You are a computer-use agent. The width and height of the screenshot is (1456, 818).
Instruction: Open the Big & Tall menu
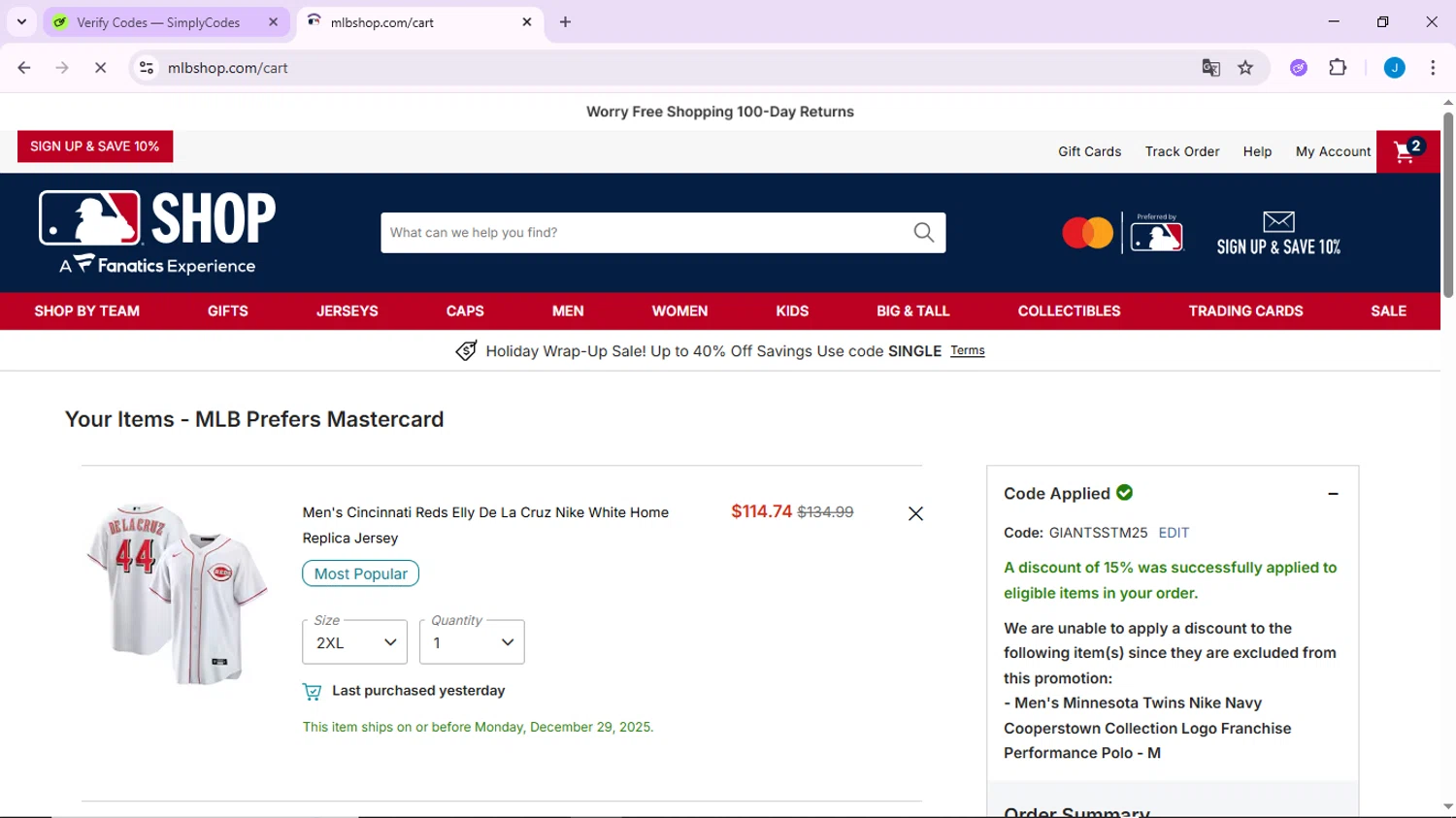tap(913, 311)
